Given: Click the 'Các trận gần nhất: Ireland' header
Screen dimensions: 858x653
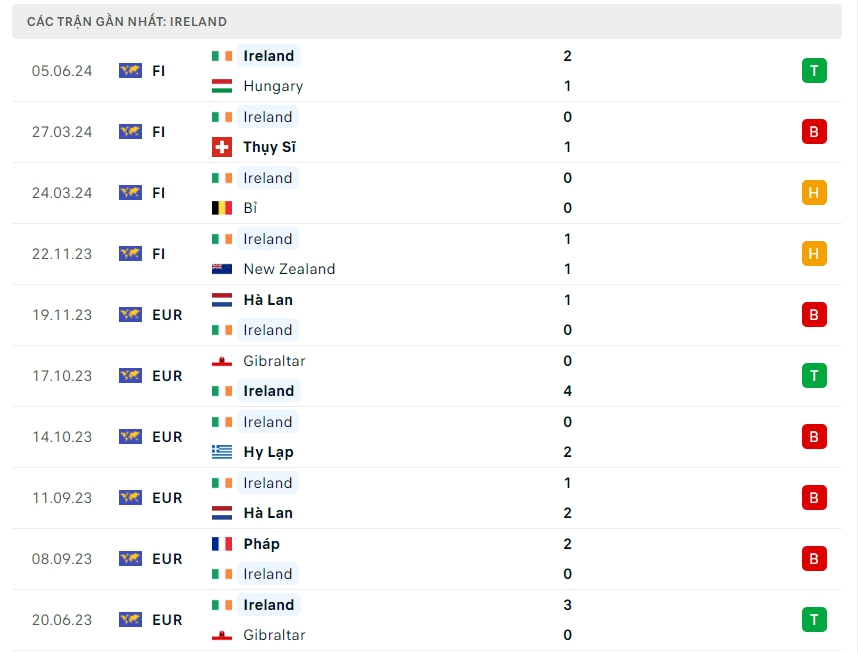Looking at the screenshot, I should 127,21.
